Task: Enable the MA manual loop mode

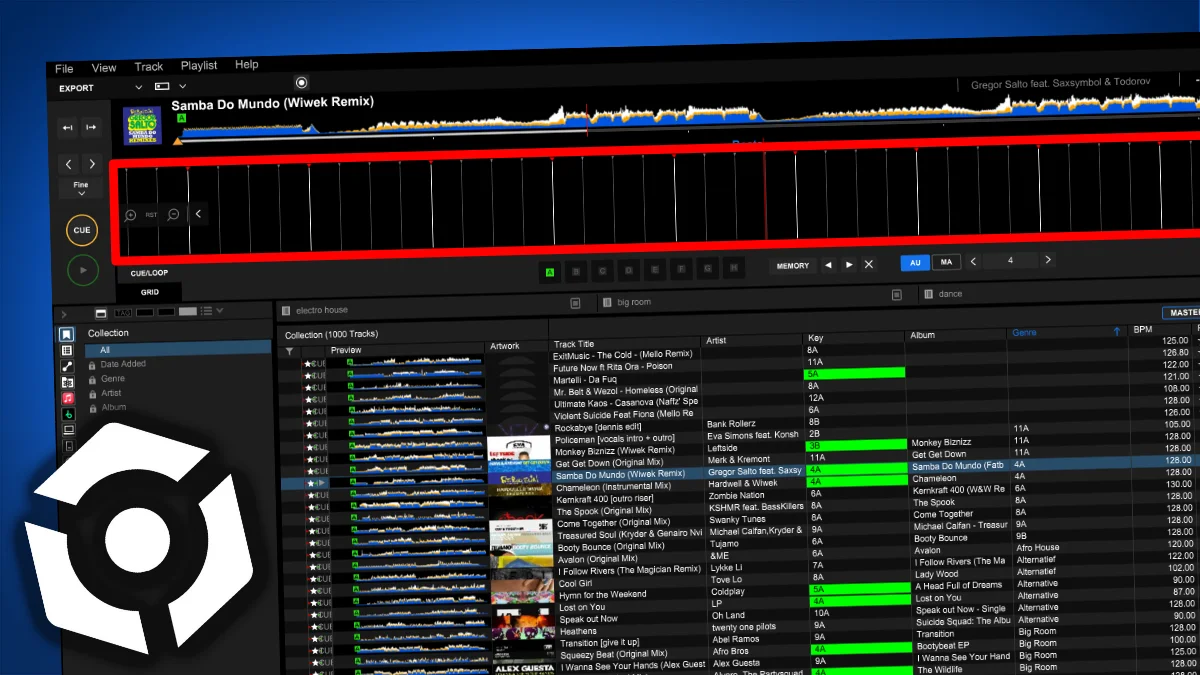Action: [x=946, y=262]
